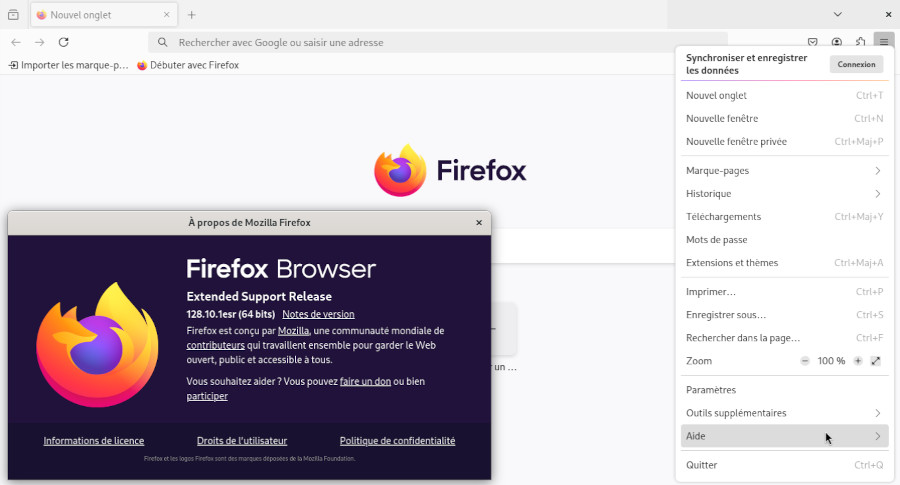Open the Pocket save icon

point(813,42)
